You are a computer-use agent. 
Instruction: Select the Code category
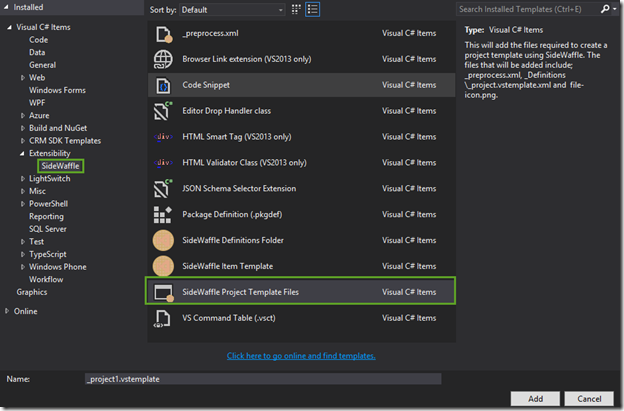point(38,40)
